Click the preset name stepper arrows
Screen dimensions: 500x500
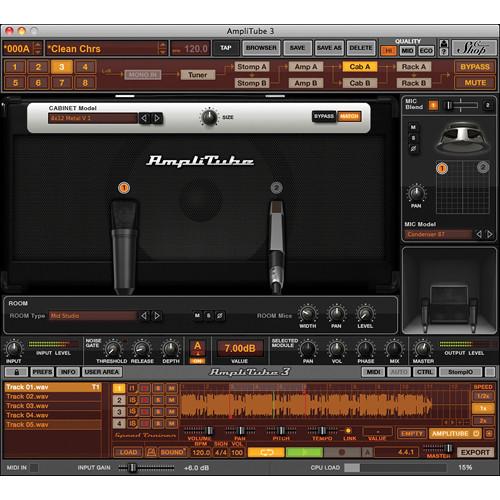(x=162, y=49)
